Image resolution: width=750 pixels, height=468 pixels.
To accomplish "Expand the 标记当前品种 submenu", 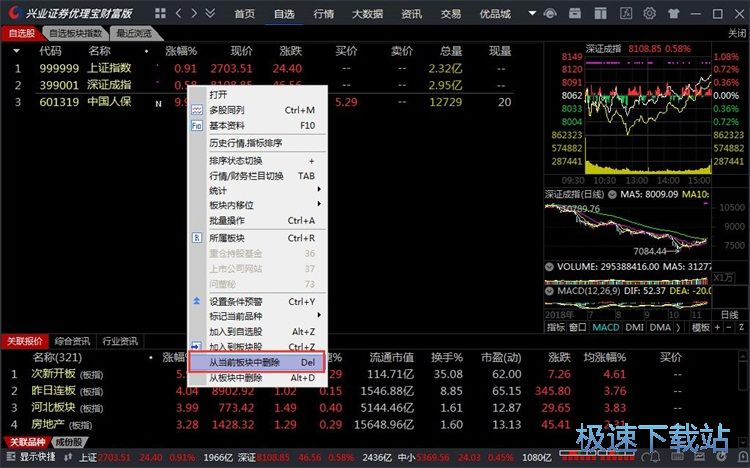I will (x=258, y=316).
